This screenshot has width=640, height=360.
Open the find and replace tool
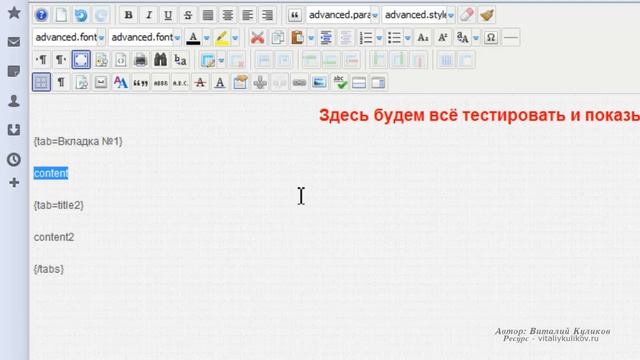point(180,60)
